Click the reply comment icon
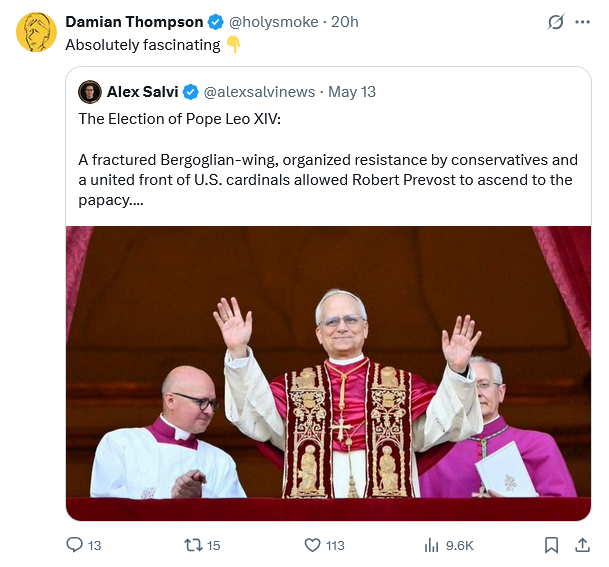The image size is (609, 567). click(x=74, y=545)
